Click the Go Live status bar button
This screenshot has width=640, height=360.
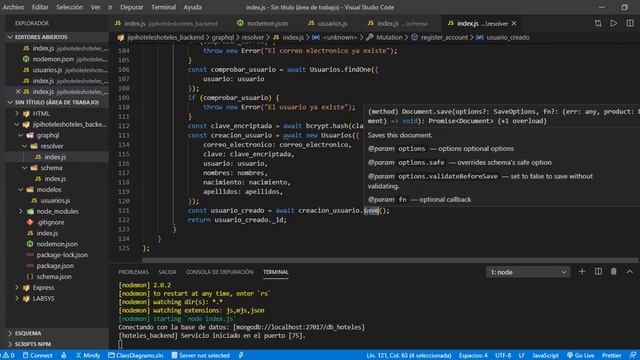(x=580, y=356)
